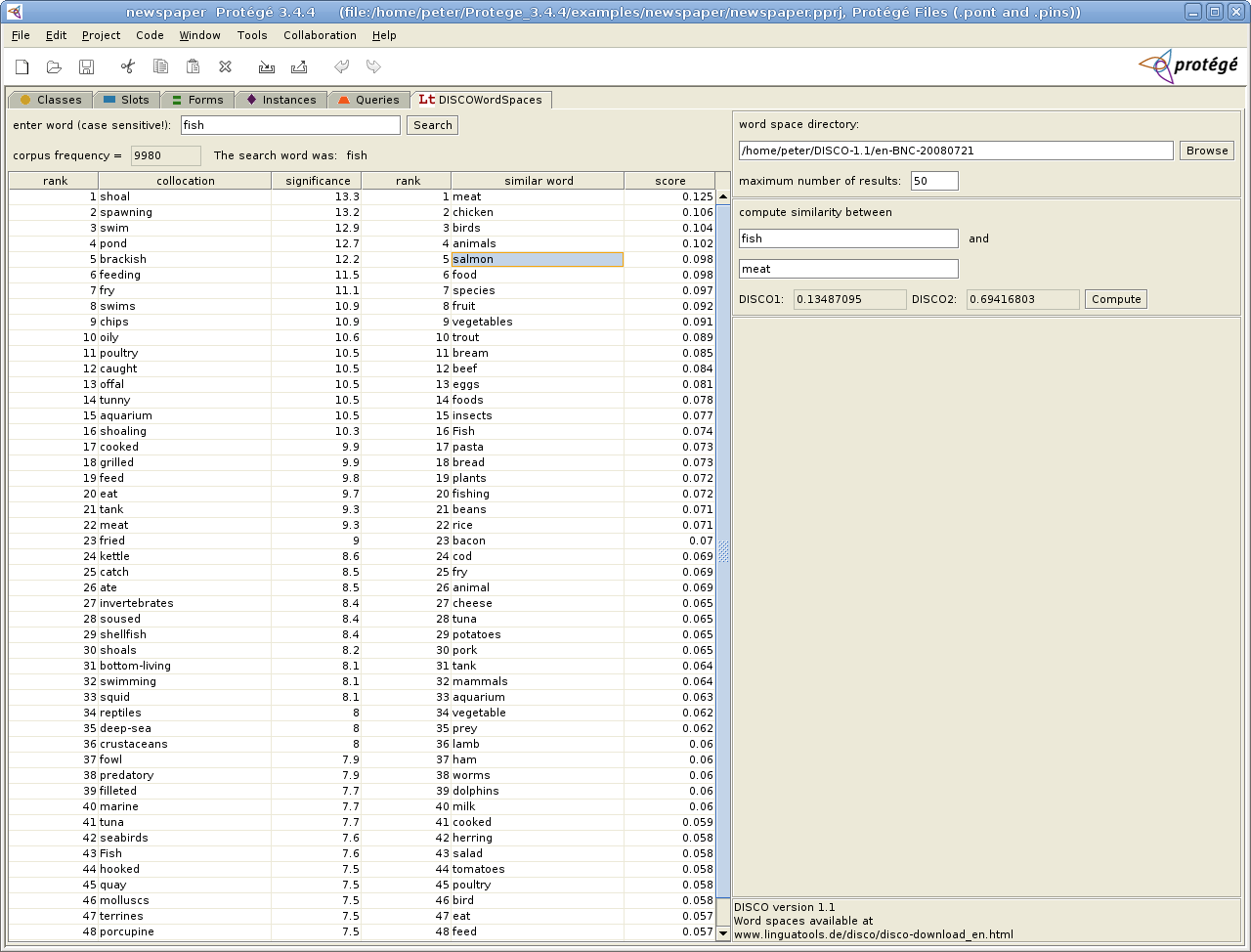
Task: Select the DISCOWordSpaces tab
Action: point(481,100)
